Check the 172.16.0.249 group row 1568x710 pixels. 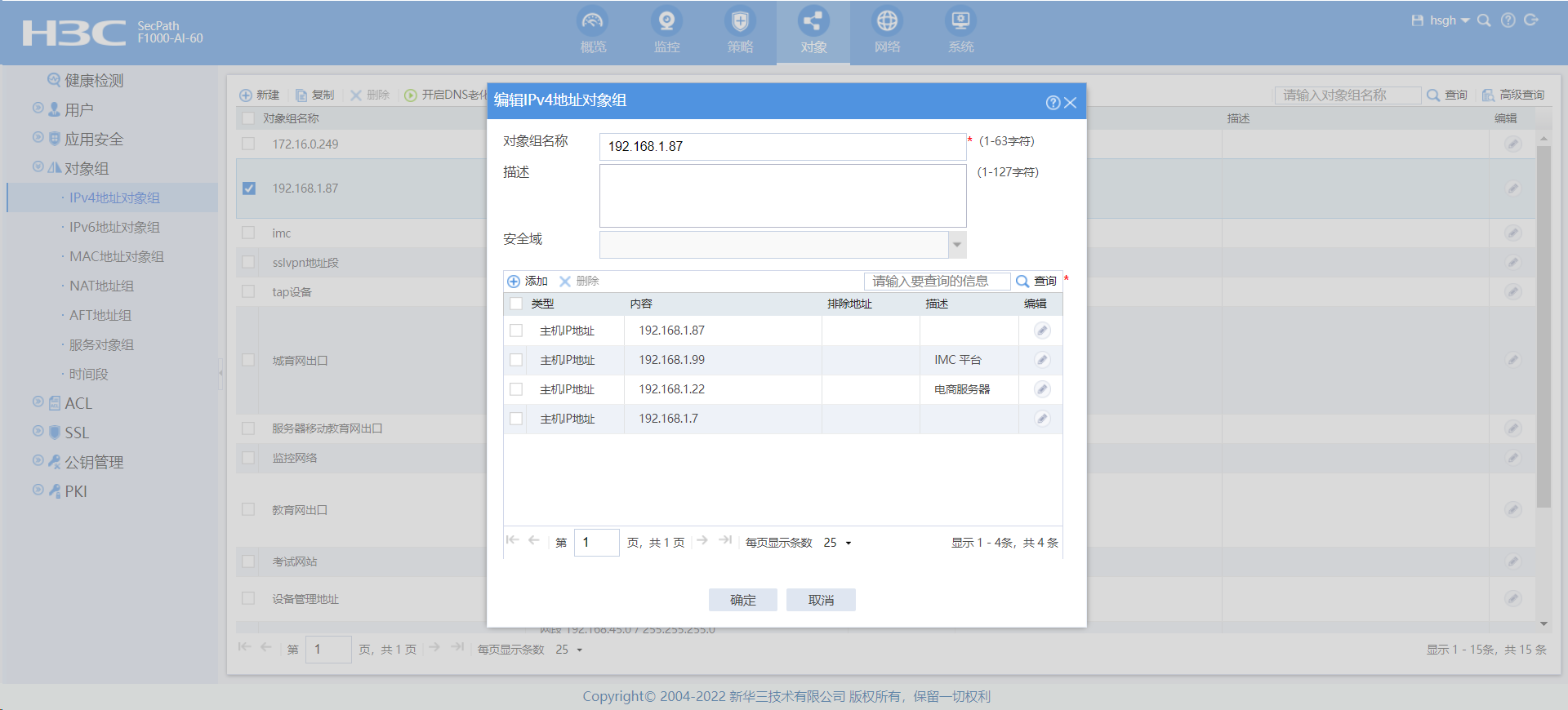(248, 144)
